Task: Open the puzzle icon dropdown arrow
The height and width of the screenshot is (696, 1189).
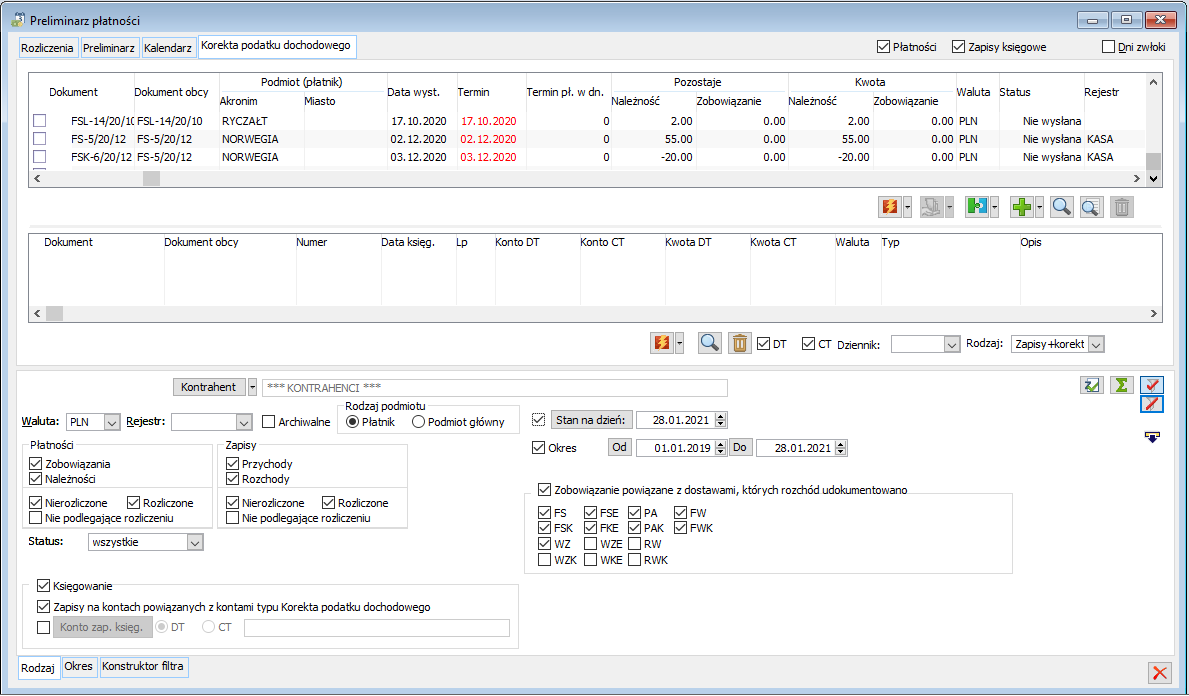Action: [x=993, y=207]
